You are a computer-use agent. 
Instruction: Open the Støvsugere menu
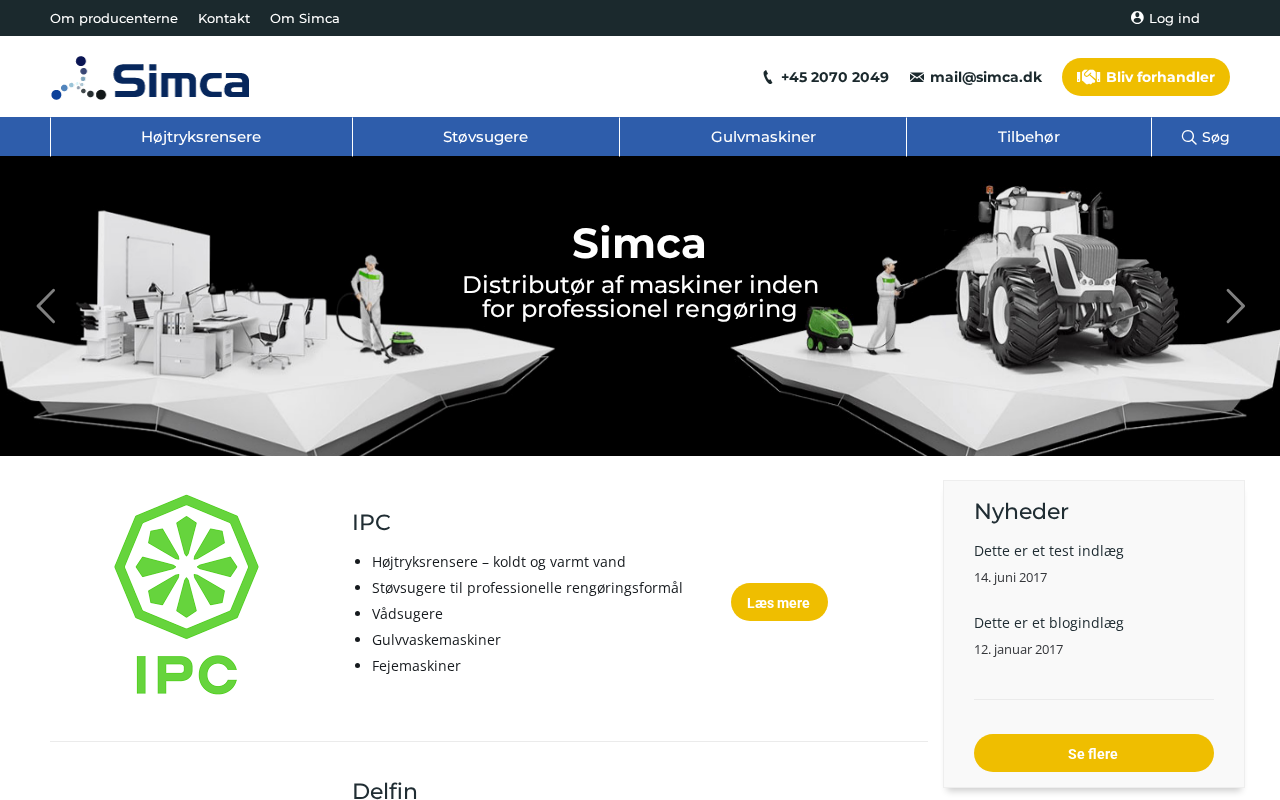pos(486,137)
